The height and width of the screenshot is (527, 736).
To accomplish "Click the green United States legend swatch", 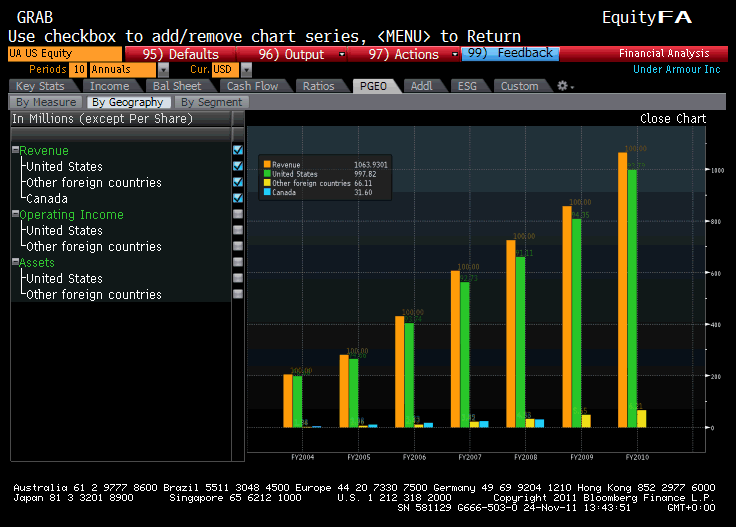I will [x=267, y=174].
